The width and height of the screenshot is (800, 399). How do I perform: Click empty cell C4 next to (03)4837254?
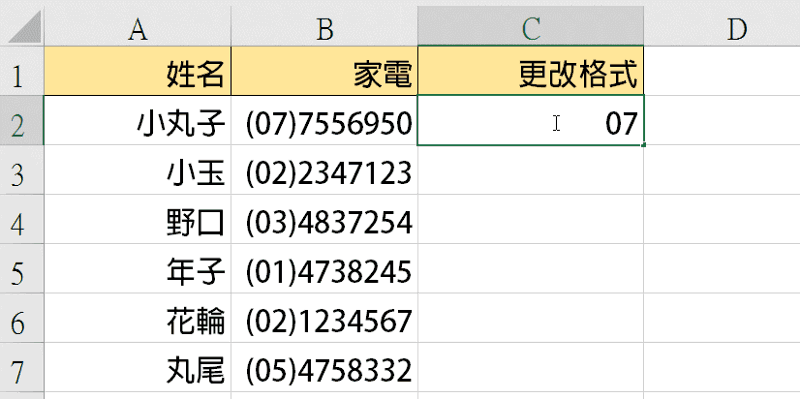[x=531, y=219]
